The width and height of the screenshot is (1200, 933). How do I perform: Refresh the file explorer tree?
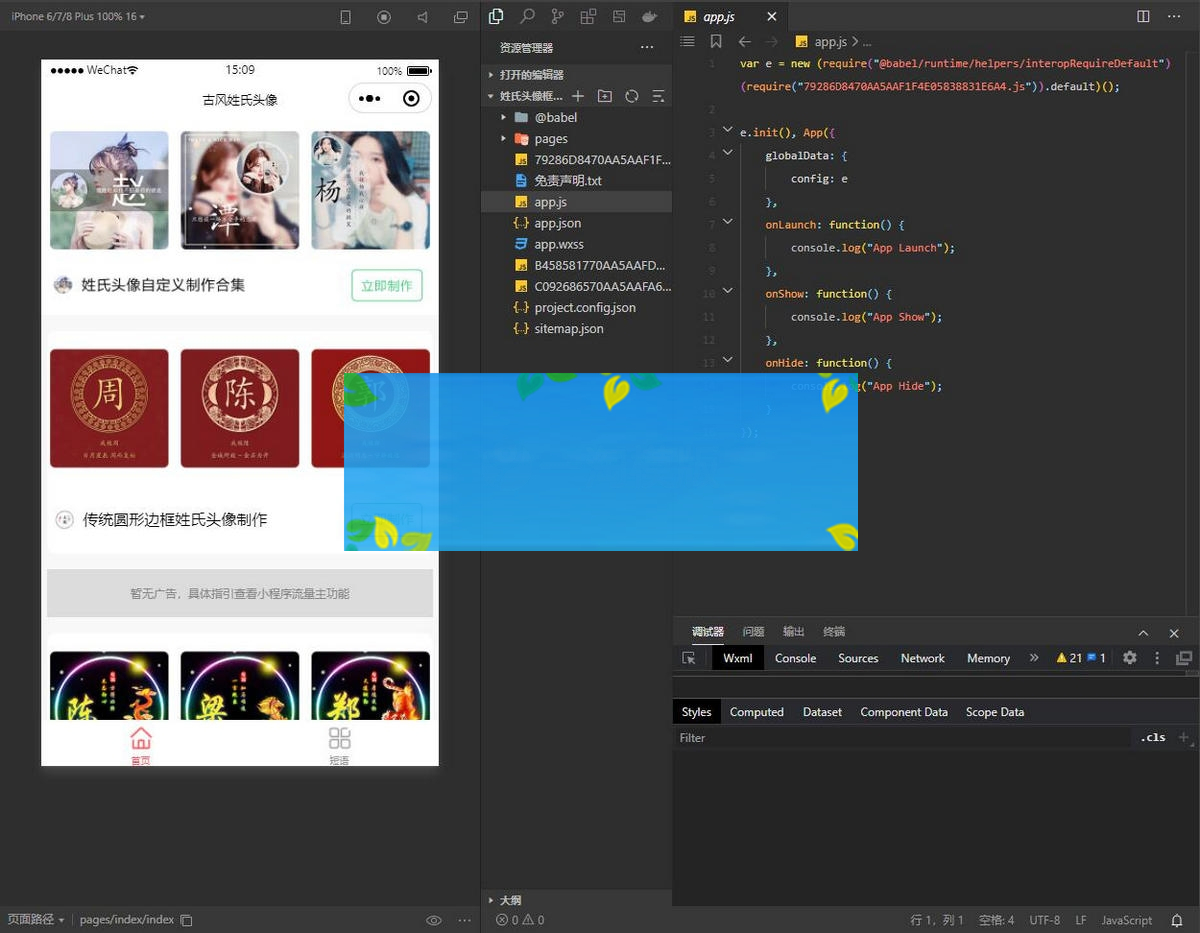(x=631, y=96)
